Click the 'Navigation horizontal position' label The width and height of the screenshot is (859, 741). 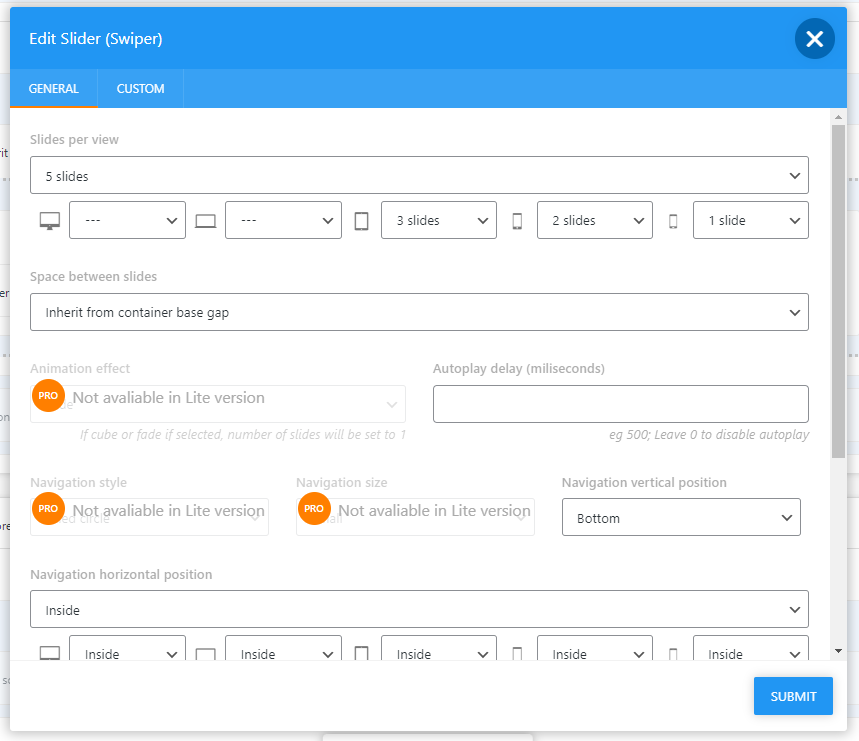121,575
